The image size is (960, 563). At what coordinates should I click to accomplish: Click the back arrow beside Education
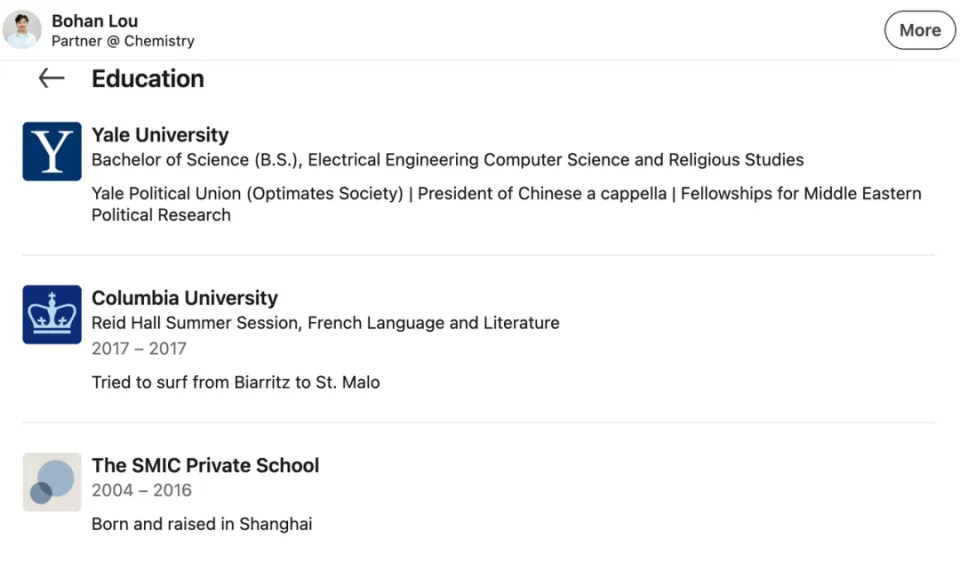(51, 78)
